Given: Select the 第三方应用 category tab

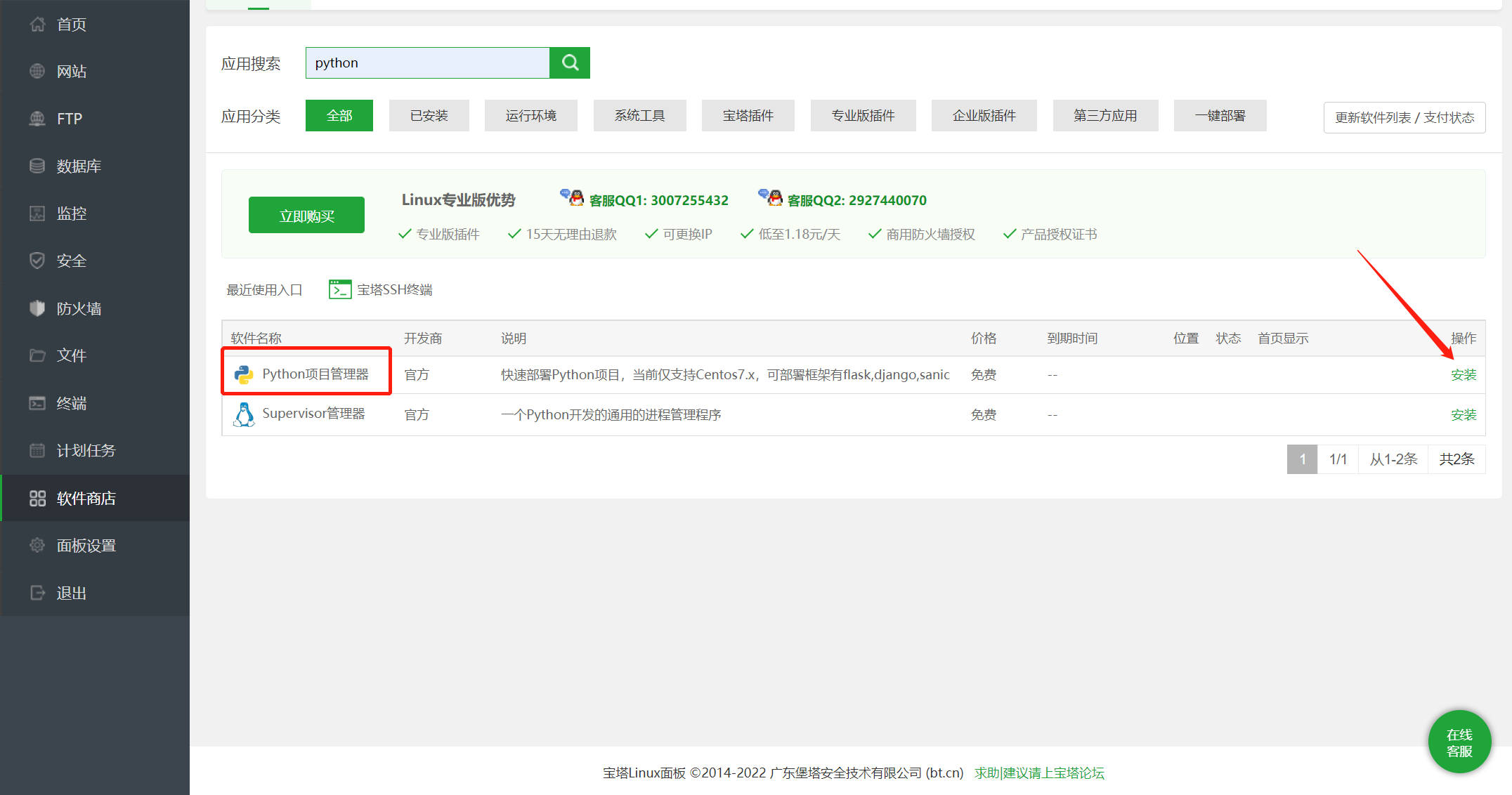Looking at the screenshot, I should (1106, 115).
